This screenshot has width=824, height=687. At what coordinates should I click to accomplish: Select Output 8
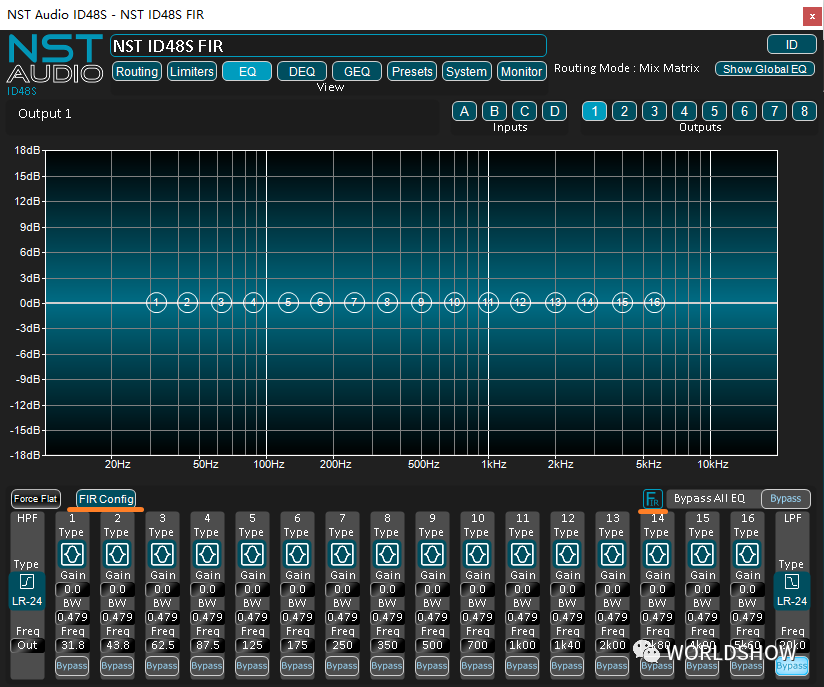(x=805, y=111)
